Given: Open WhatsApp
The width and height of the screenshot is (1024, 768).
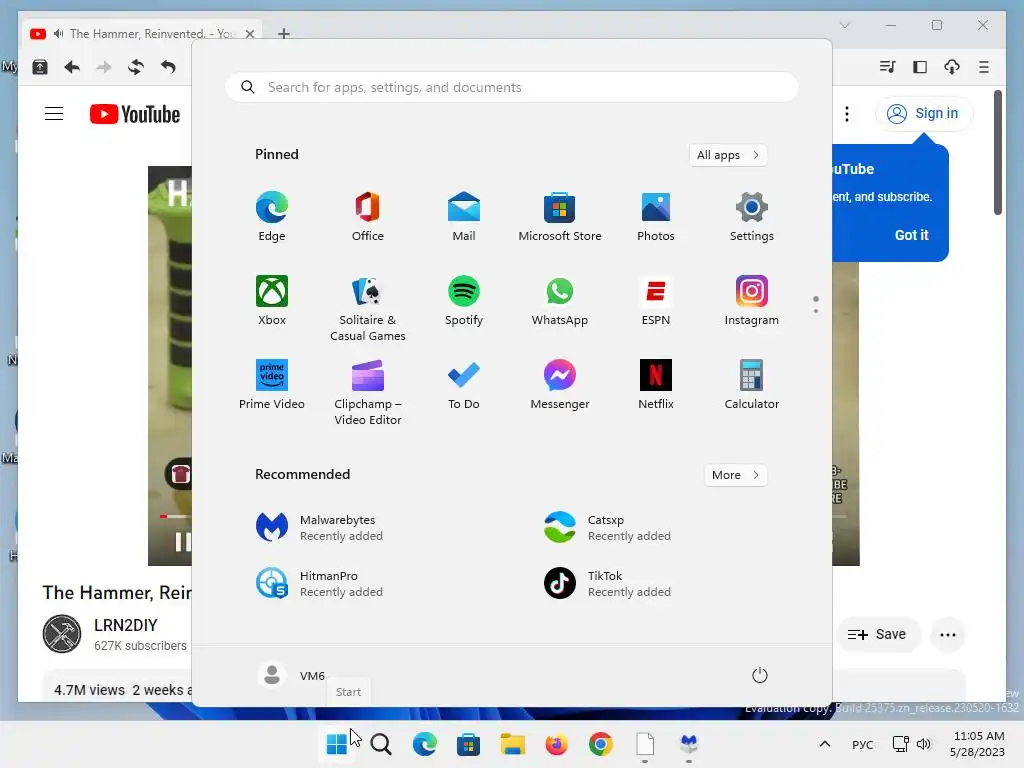Looking at the screenshot, I should 560,300.
